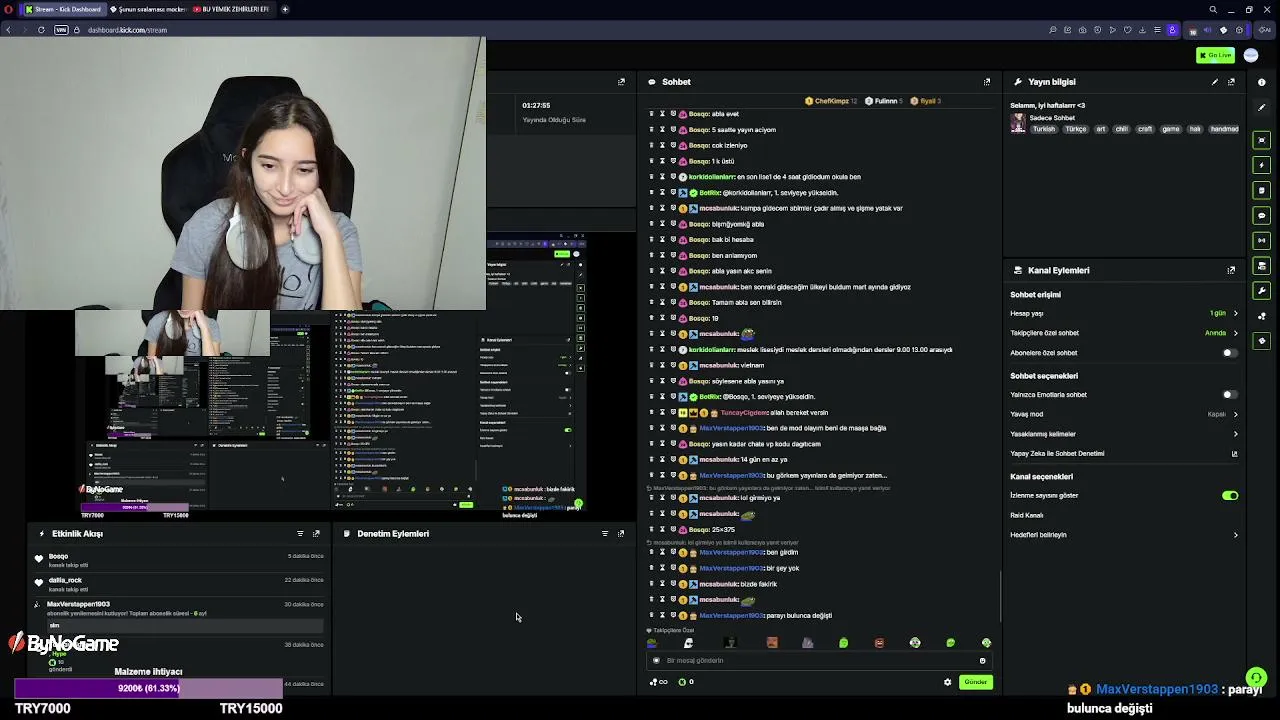Toggle Abonelere özel sohbet

pyautogui.click(x=1229, y=353)
